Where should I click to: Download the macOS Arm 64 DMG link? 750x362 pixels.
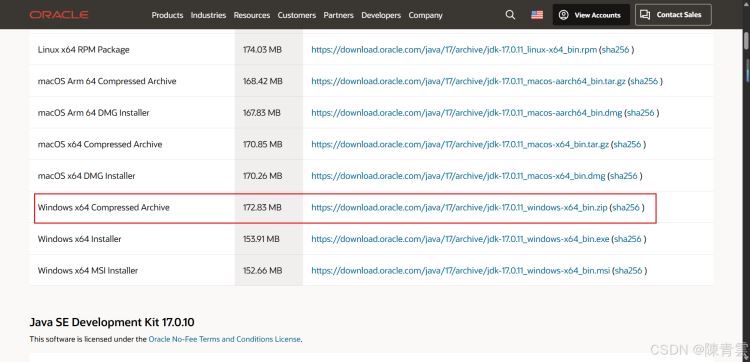467,113
